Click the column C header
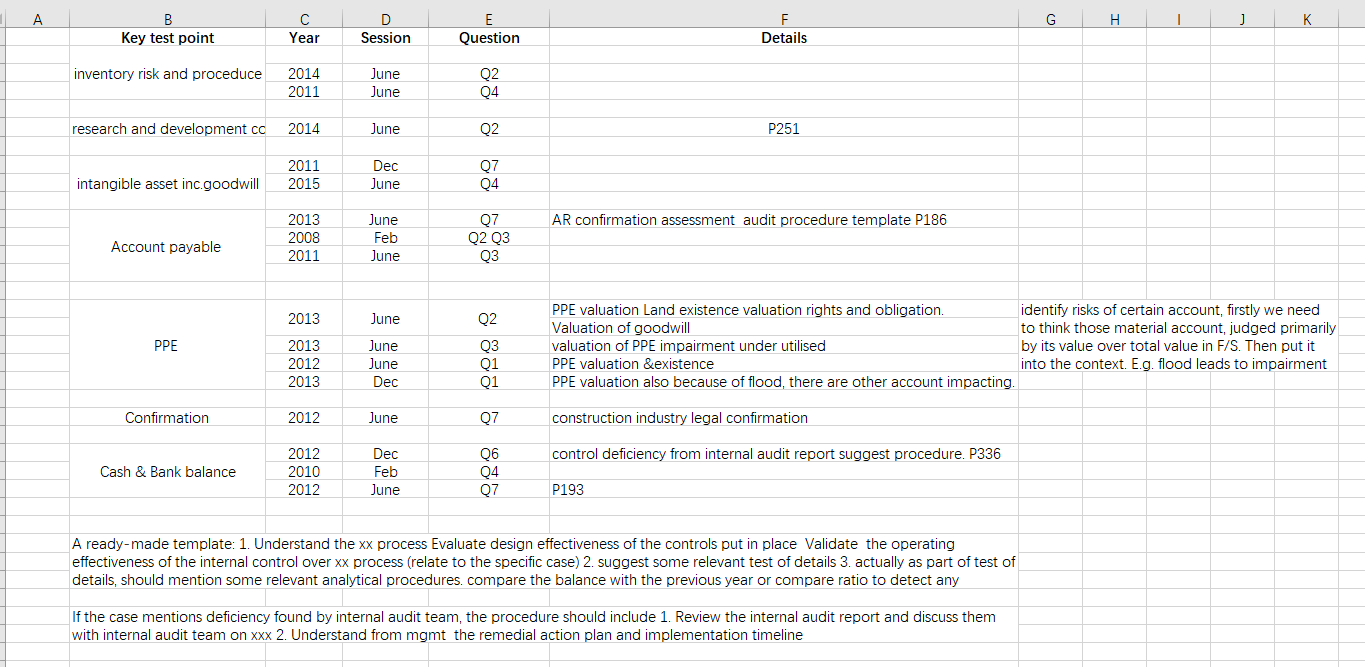This screenshot has width=1365, height=667. click(x=304, y=18)
